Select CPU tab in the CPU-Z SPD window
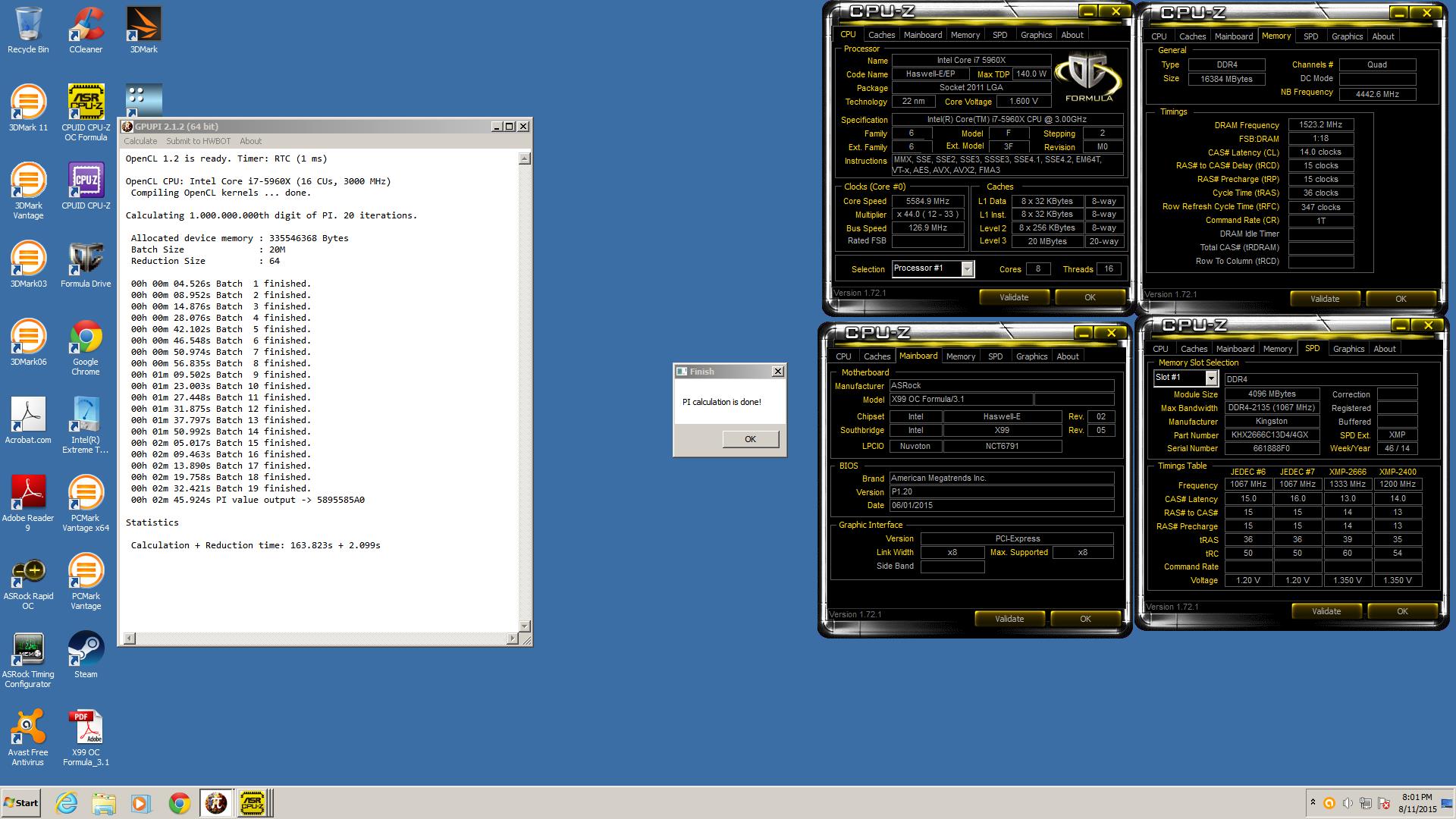 pos(1160,349)
